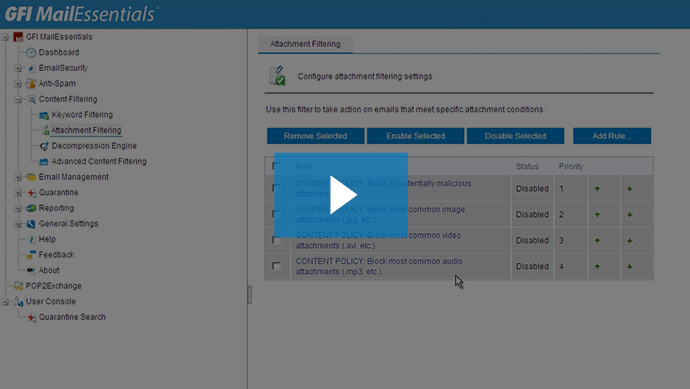This screenshot has height=389, width=690.
Task: Click the POP2Exchange icon
Action: tap(18, 286)
